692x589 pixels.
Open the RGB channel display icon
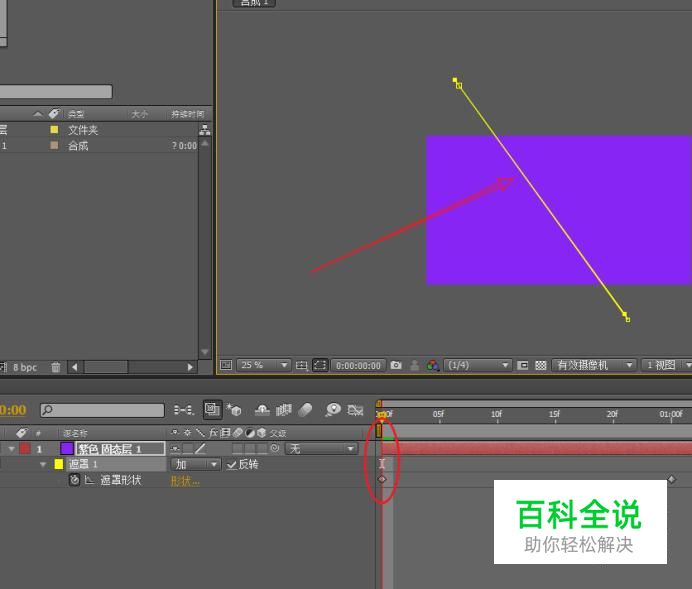coord(433,365)
